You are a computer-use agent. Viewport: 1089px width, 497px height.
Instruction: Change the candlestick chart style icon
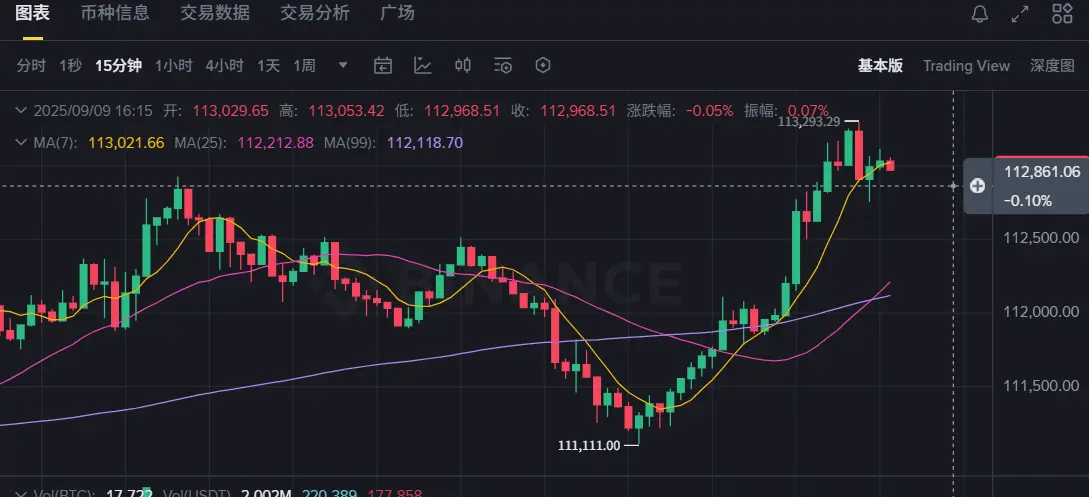coord(463,66)
